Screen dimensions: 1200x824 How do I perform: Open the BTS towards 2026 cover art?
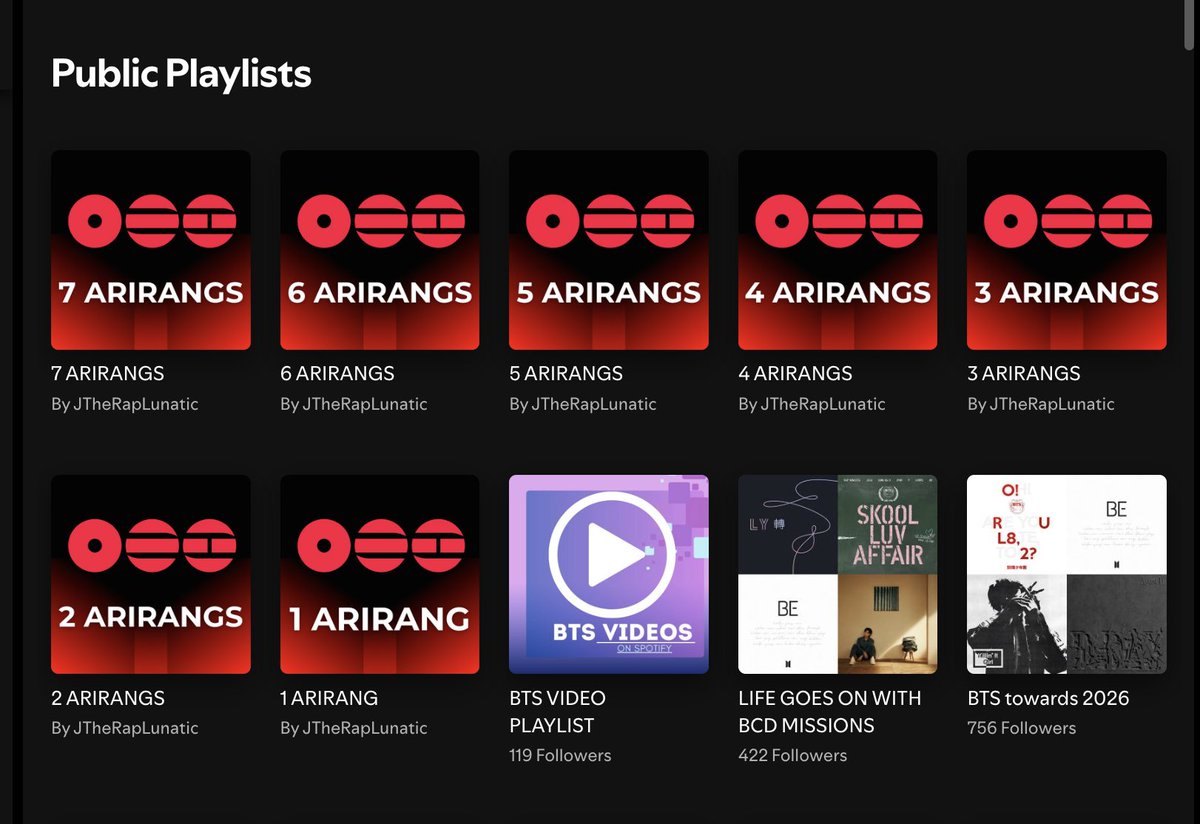pyautogui.click(x=1067, y=574)
